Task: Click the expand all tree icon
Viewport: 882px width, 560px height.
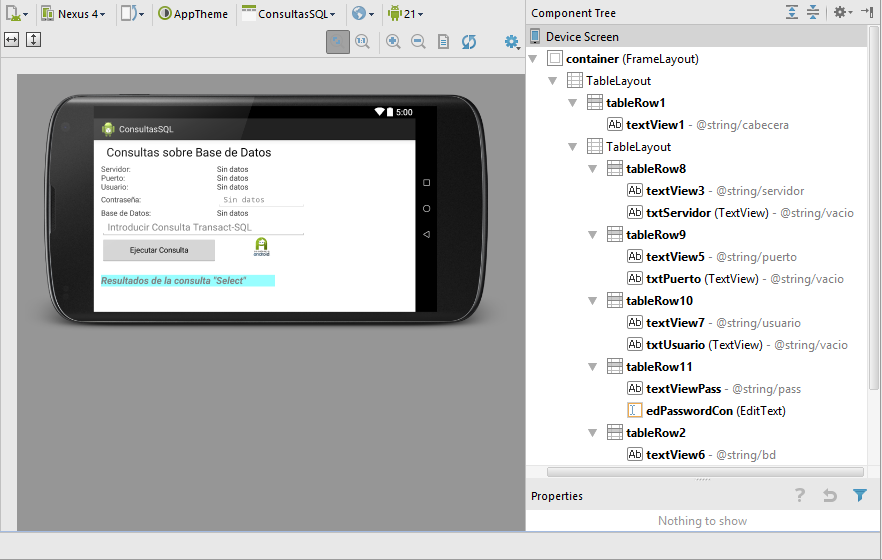Action: point(791,12)
